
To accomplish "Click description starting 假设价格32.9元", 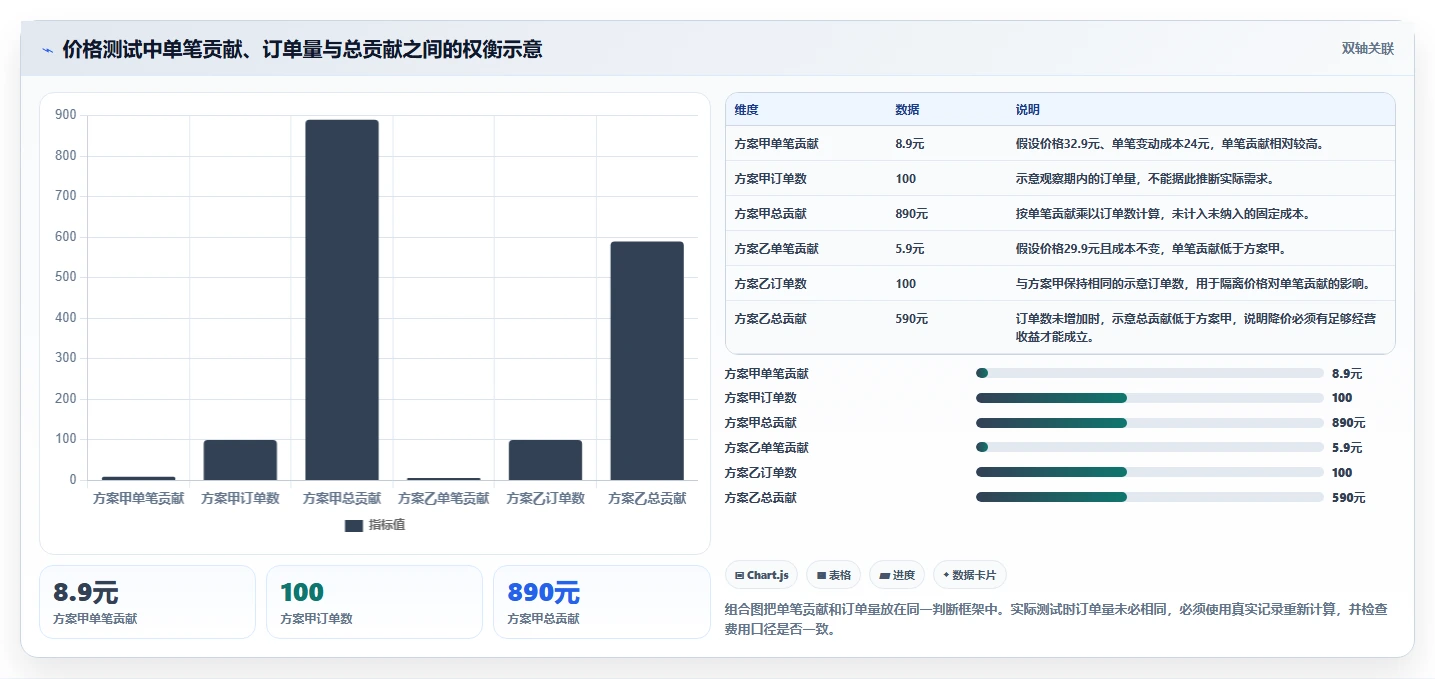I will tap(1170, 144).
